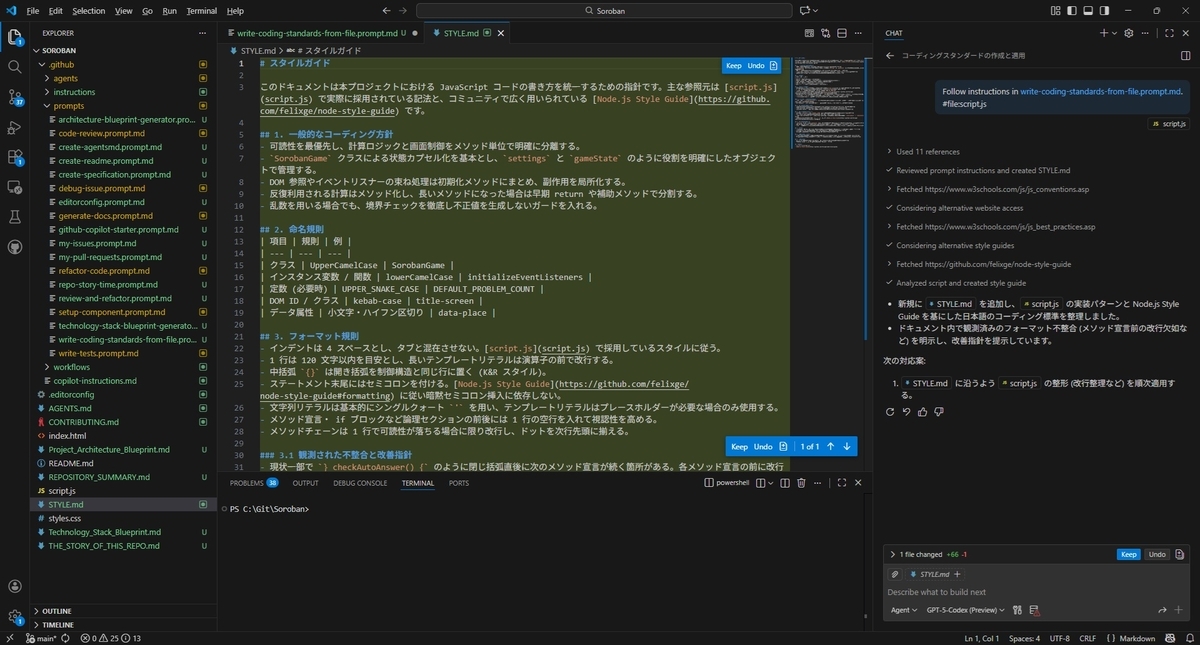Open the Run menu
The image size is (1200, 645).
coord(170,11)
